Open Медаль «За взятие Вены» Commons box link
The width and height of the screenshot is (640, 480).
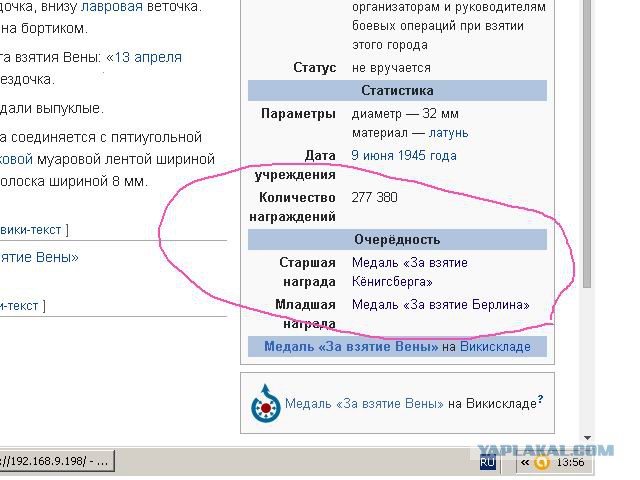[x=364, y=404]
